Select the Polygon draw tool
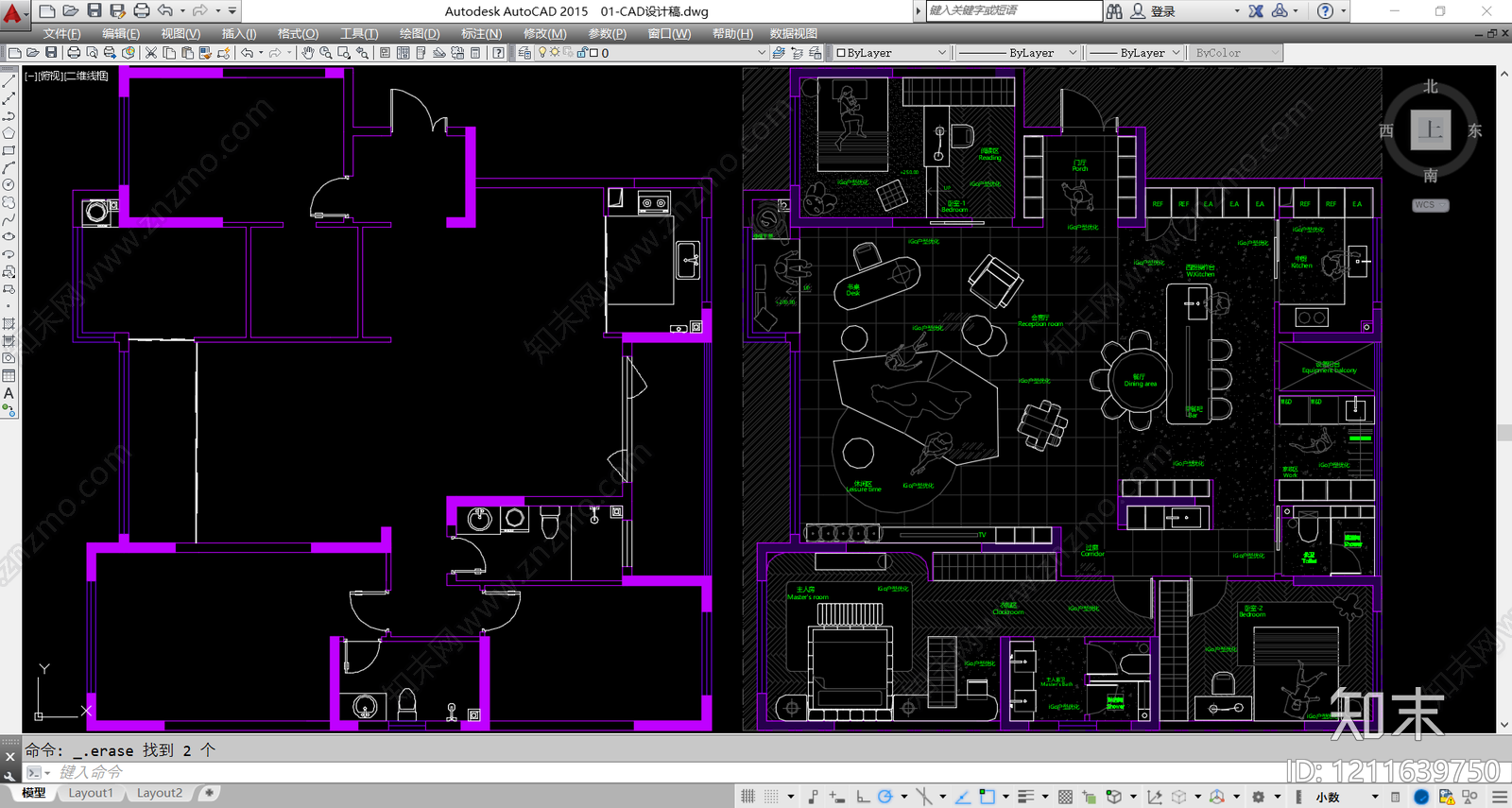 (x=9, y=133)
